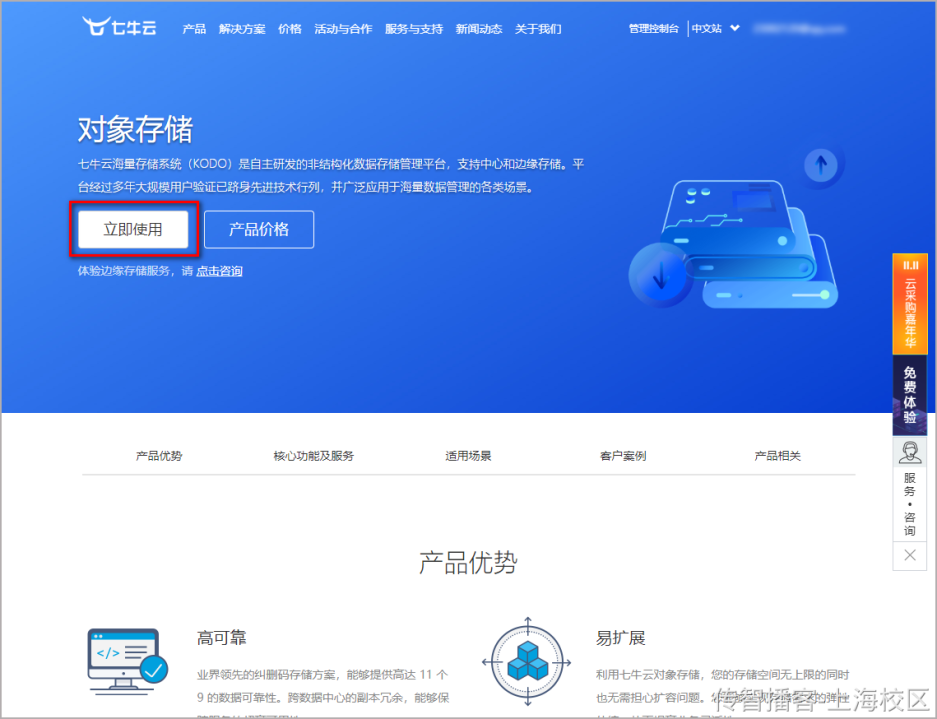The height and width of the screenshot is (719, 937).
Task: Open the 解决方案 menu
Action: point(242,29)
